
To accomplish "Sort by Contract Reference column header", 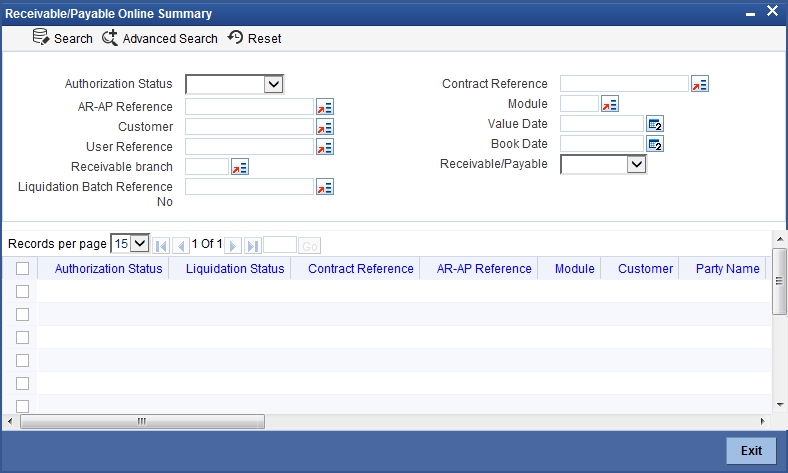I will click(x=361, y=269).
